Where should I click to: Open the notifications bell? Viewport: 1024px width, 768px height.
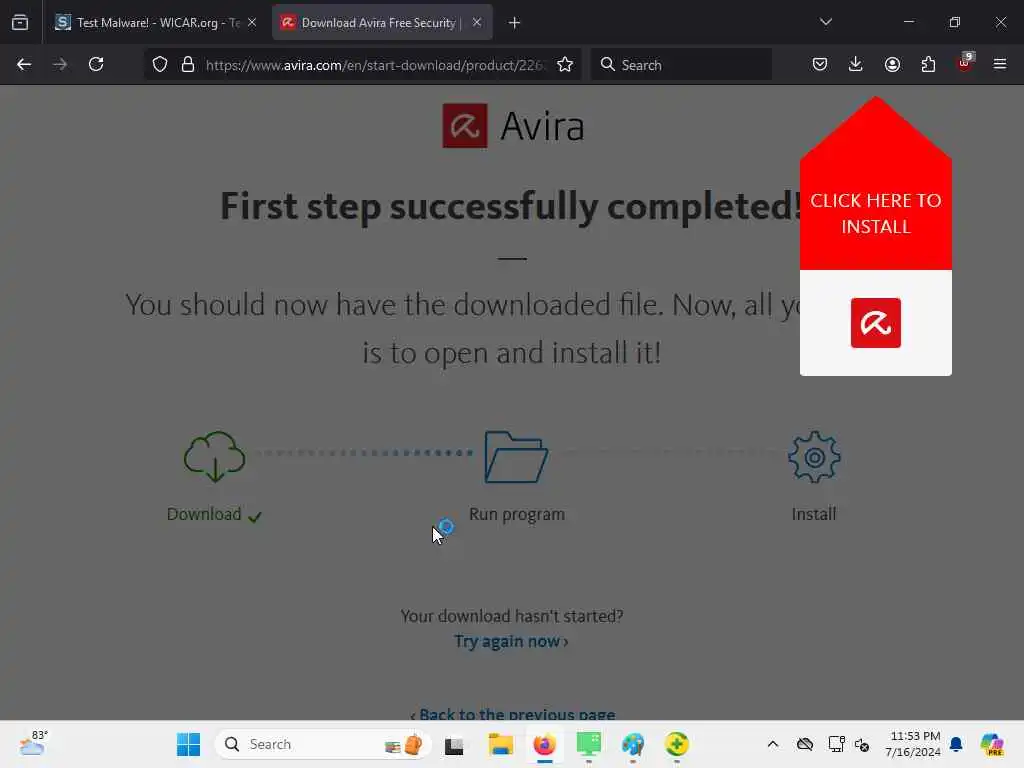(956, 744)
